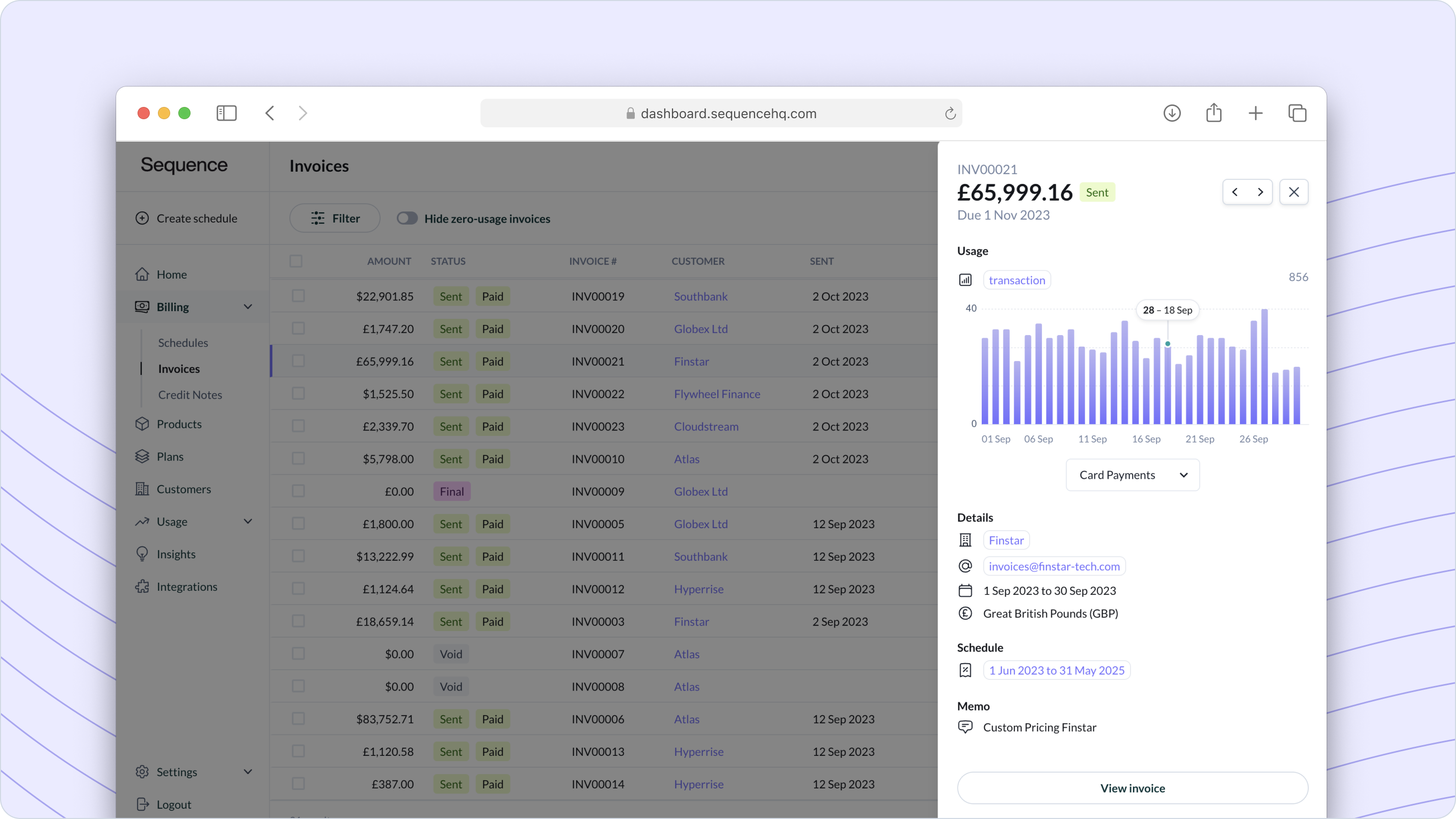This screenshot has width=1456, height=819.
Task: Click the Create schedule plus icon in sidebar
Action: click(142, 218)
